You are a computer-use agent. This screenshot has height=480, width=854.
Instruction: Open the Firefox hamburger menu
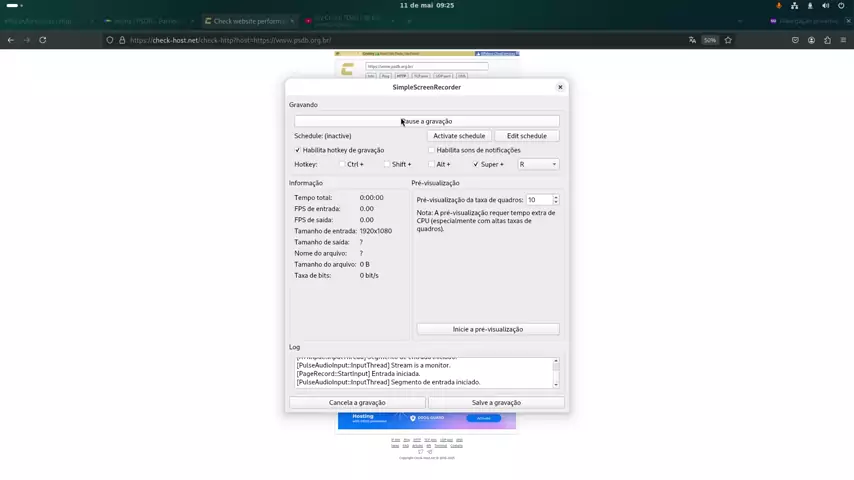[x=843, y=40]
